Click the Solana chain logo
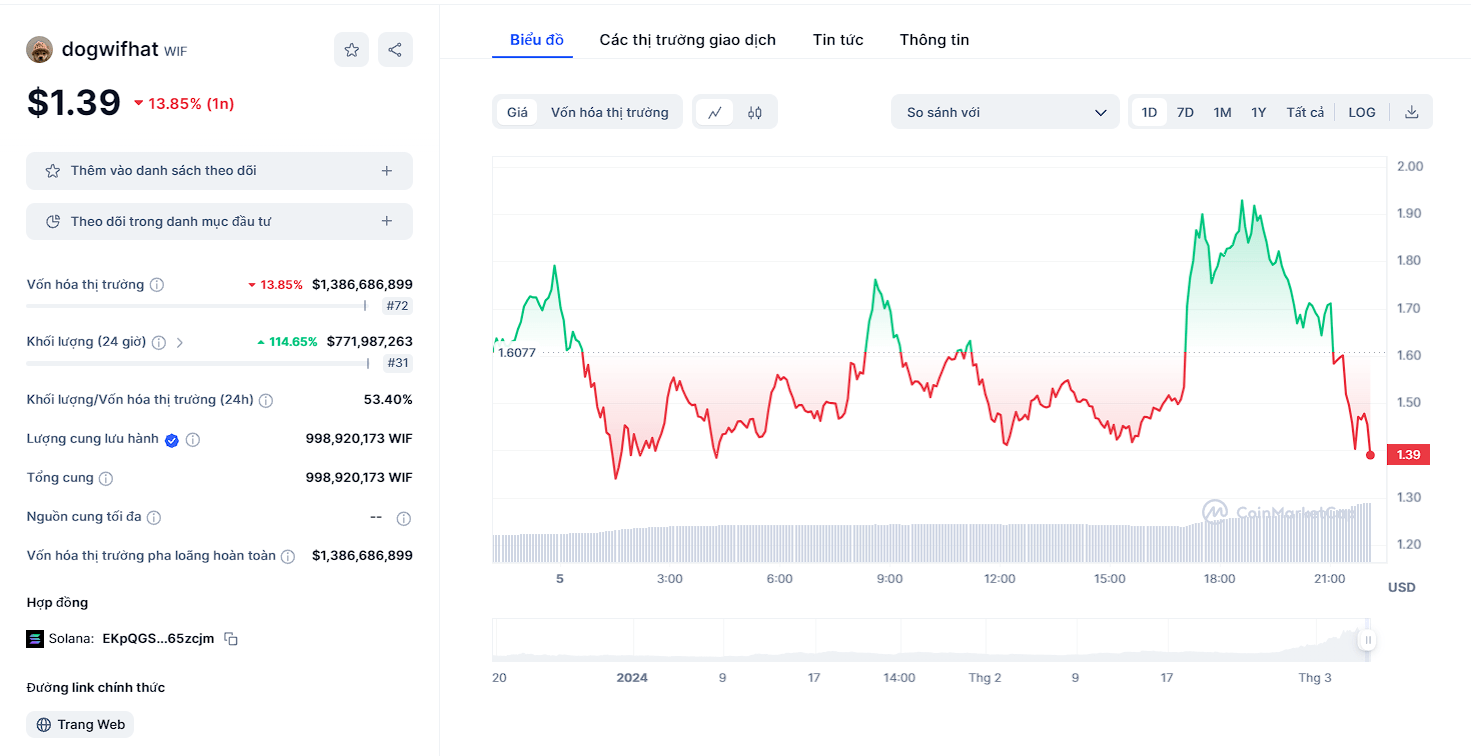 coord(35,639)
